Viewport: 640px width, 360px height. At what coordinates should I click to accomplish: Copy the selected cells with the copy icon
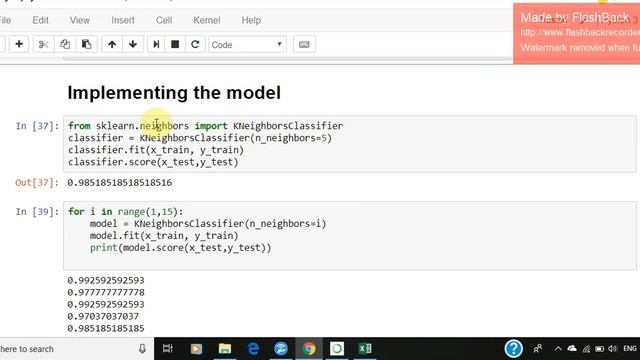[x=65, y=44]
